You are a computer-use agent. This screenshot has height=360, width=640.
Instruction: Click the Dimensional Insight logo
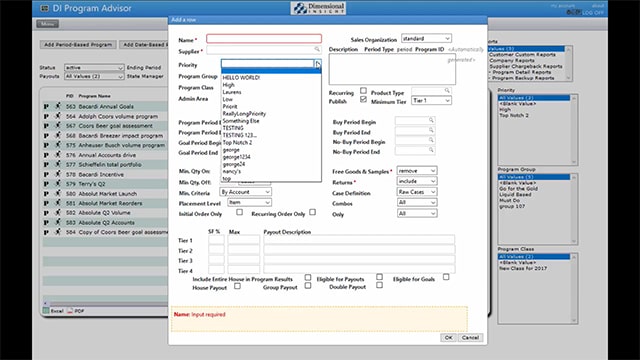[x=318, y=8]
